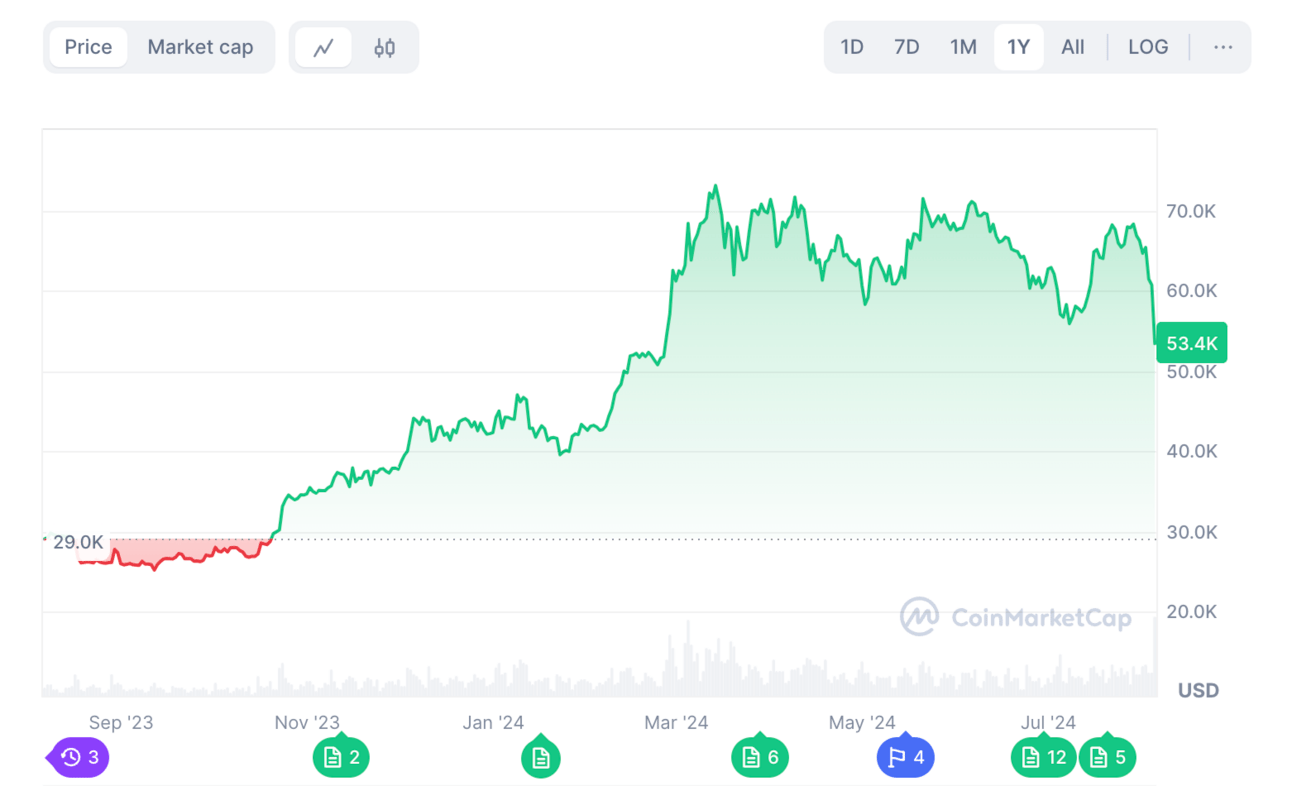Toggle LOG scale on the chart
Screen dimensions: 1292x786
1148,47
